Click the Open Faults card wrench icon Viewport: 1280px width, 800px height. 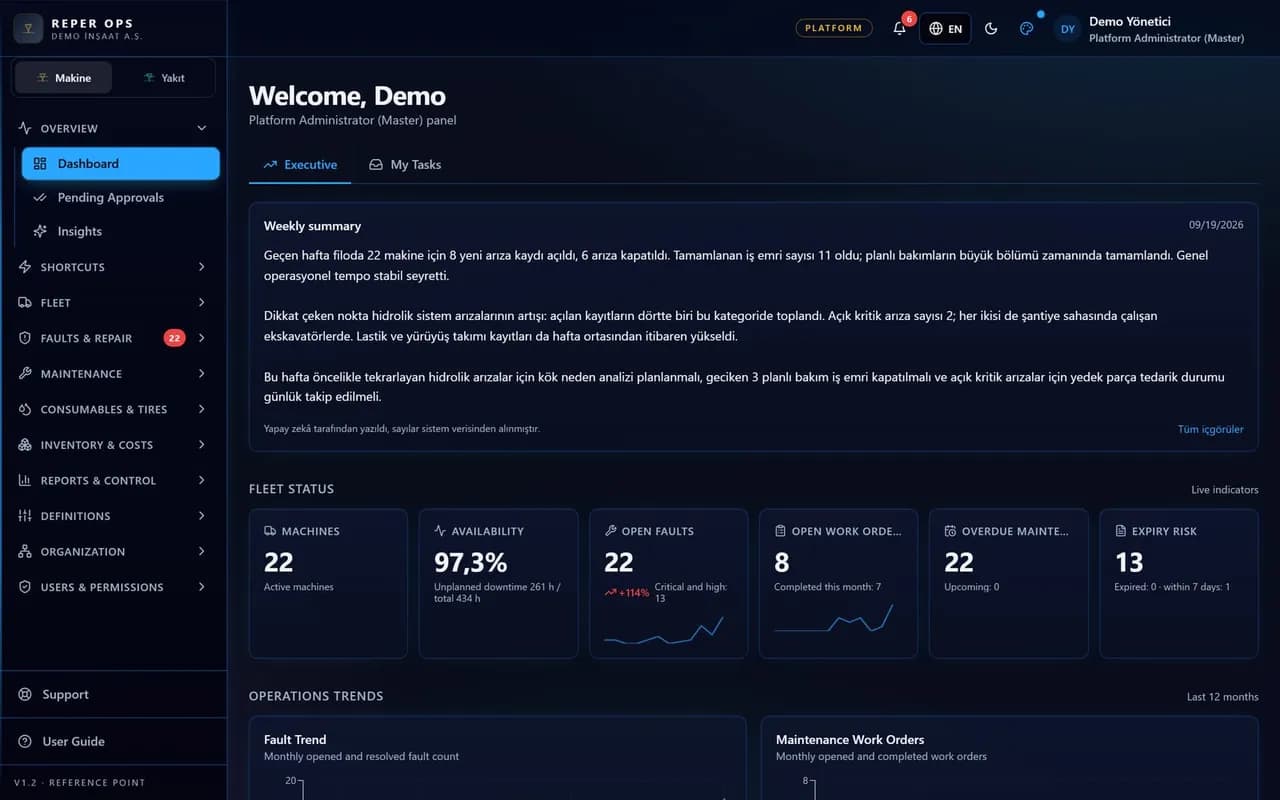pos(610,531)
